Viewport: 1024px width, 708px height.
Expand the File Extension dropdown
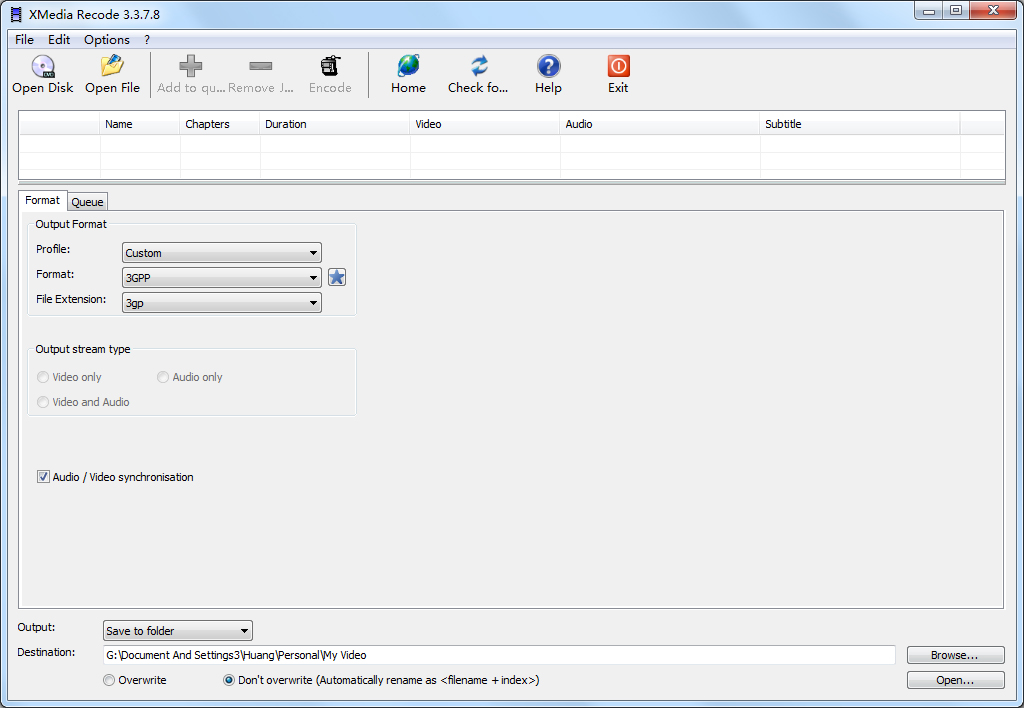[x=221, y=302]
